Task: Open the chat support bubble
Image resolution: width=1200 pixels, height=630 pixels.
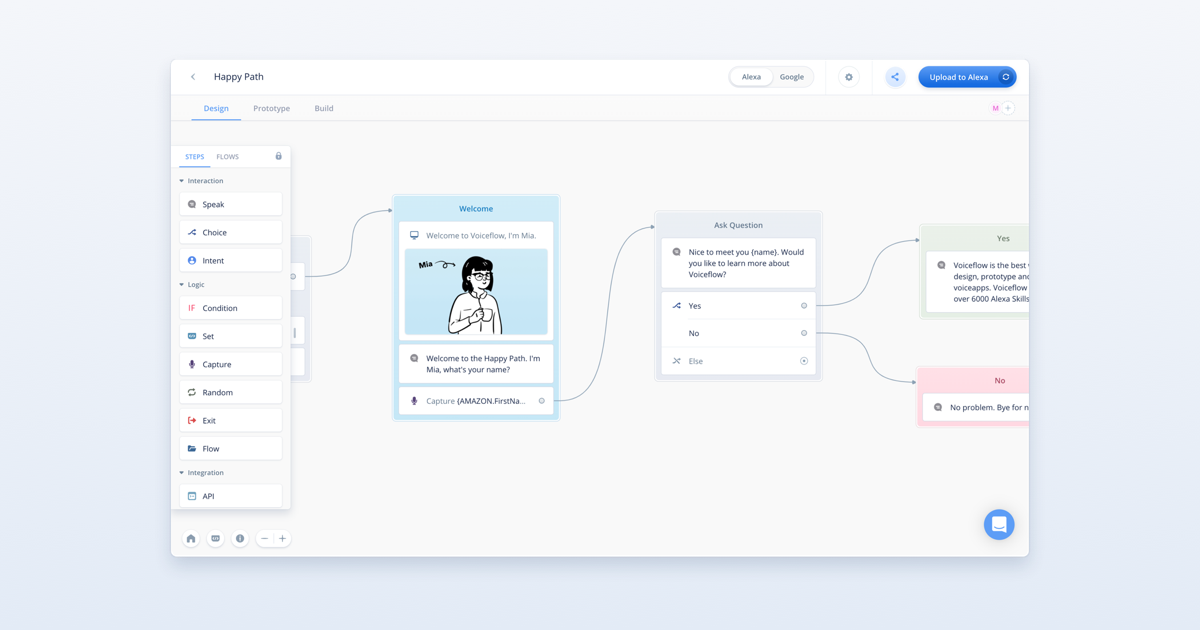Action: (x=999, y=524)
